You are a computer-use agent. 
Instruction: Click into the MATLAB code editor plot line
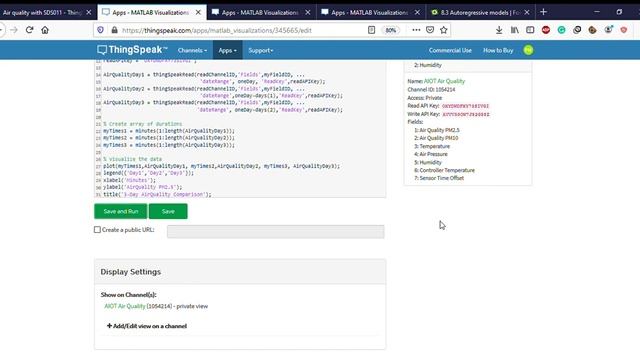coord(221,166)
